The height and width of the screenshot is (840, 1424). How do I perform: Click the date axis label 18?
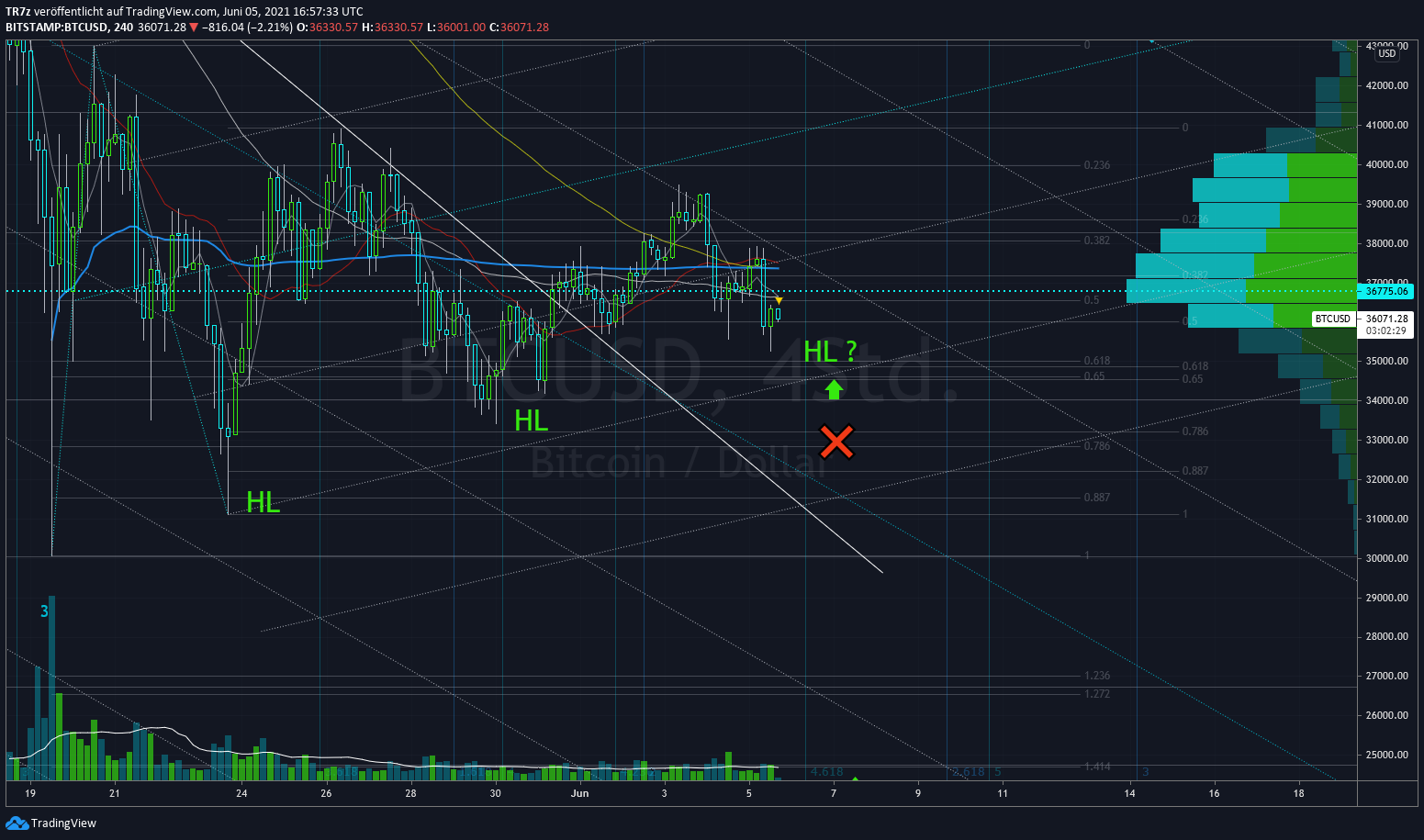pos(1299,793)
